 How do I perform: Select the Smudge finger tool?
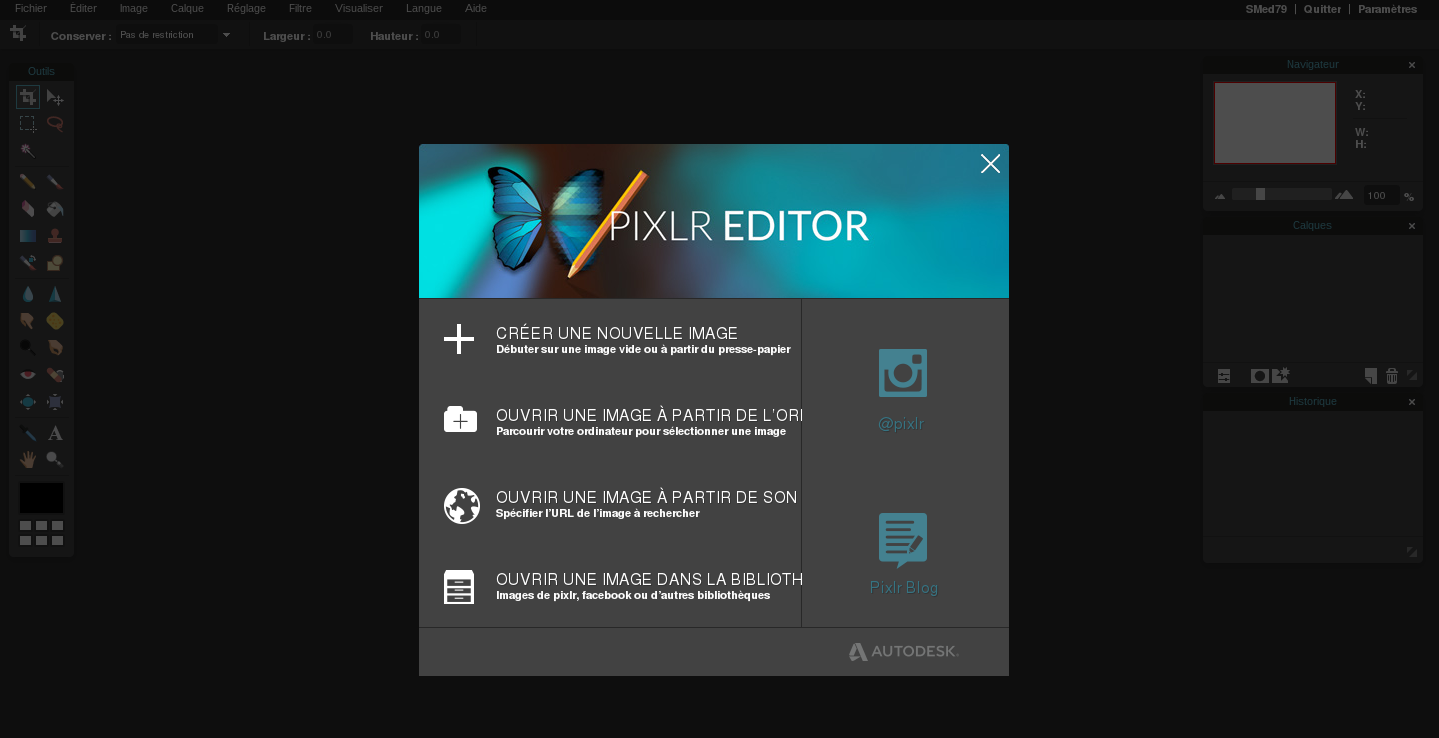[x=28, y=321]
